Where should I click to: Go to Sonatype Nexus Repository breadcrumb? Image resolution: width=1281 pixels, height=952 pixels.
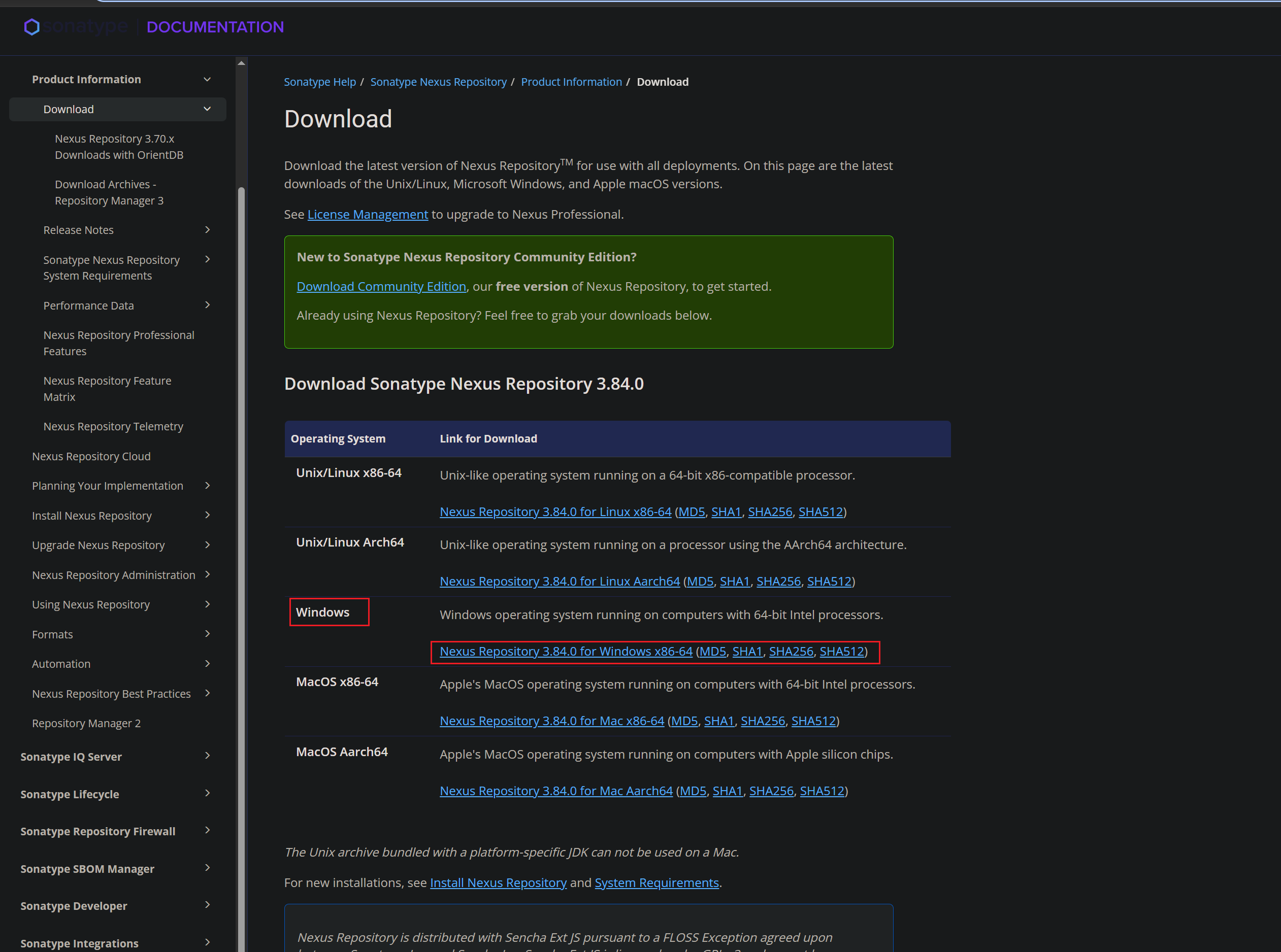[438, 82]
